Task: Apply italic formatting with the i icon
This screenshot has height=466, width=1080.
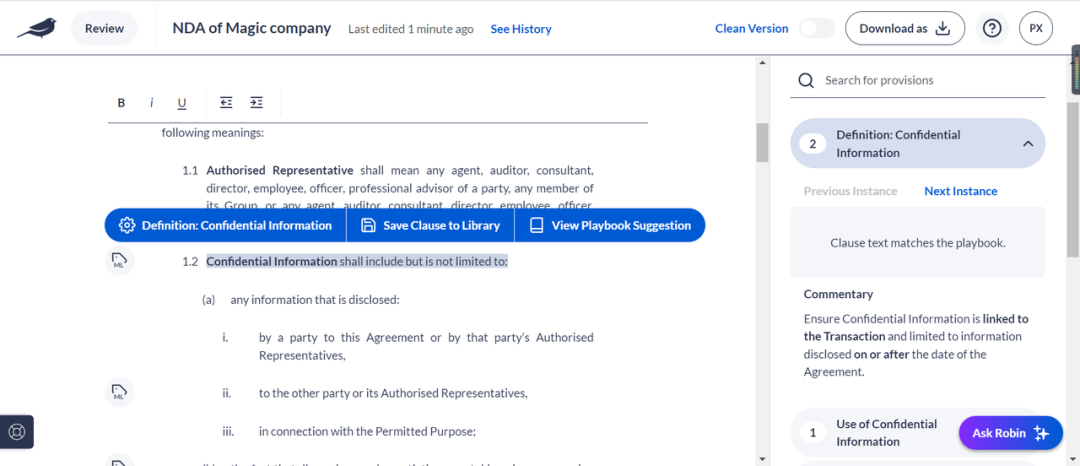Action: (x=152, y=103)
